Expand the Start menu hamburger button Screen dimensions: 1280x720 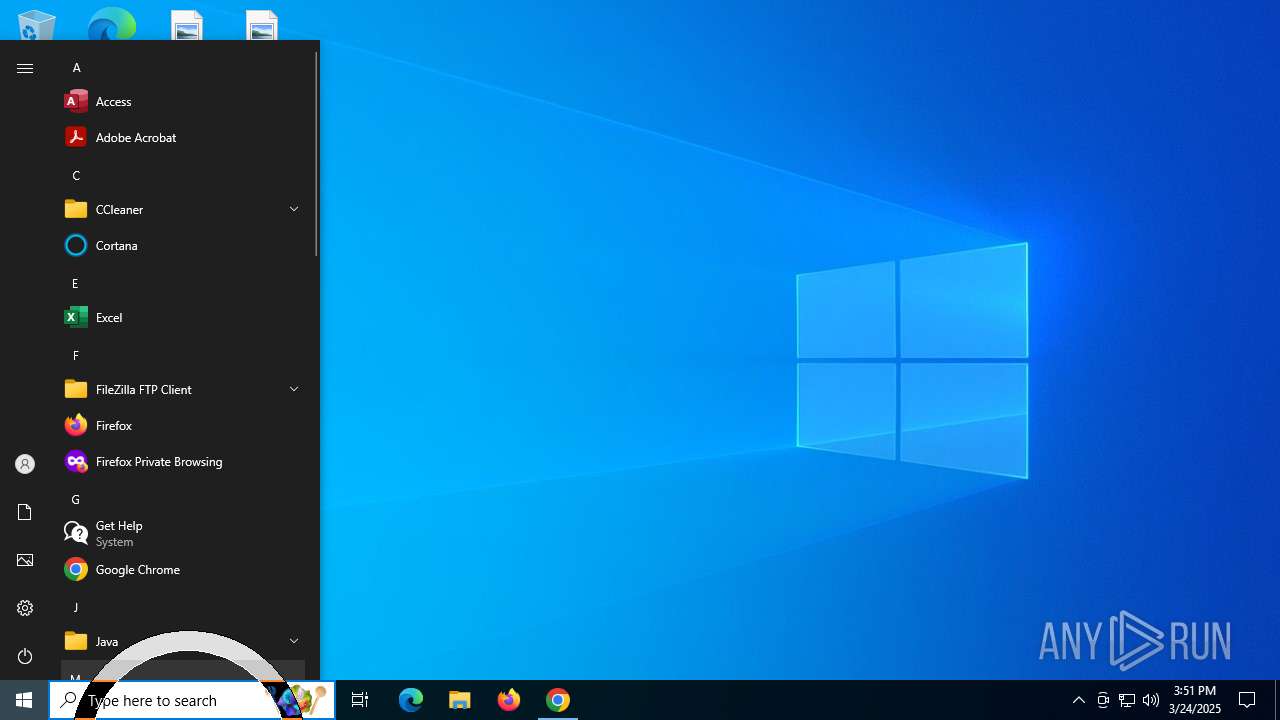coord(25,68)
